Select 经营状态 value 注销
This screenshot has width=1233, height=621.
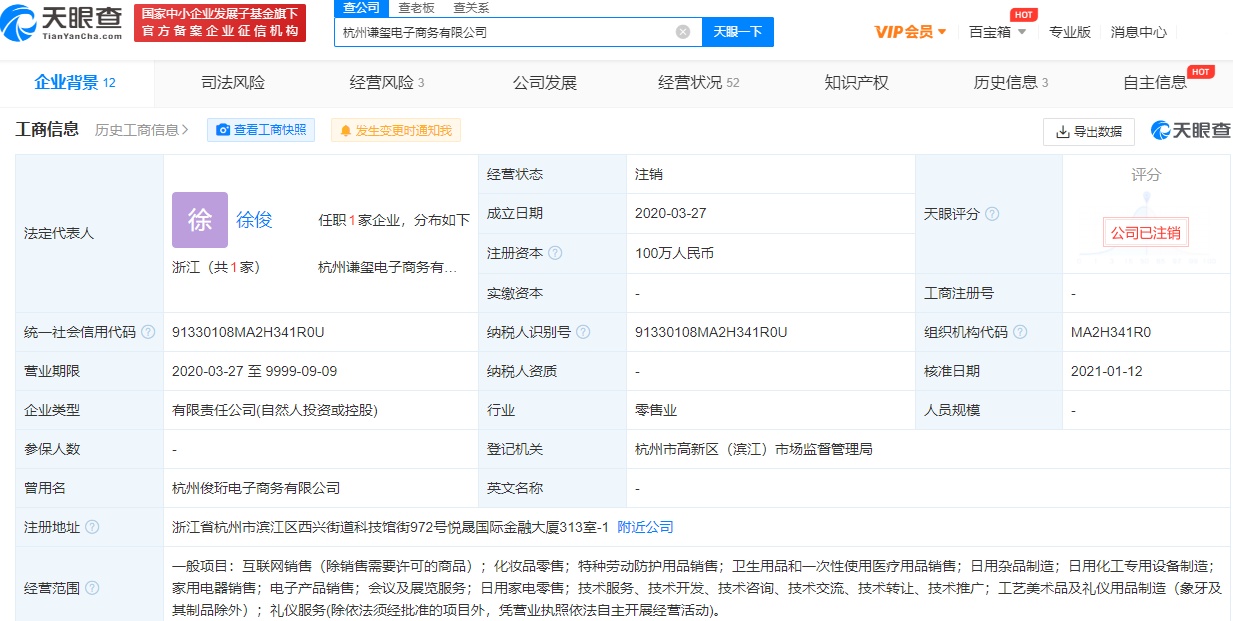click(649, 174)
